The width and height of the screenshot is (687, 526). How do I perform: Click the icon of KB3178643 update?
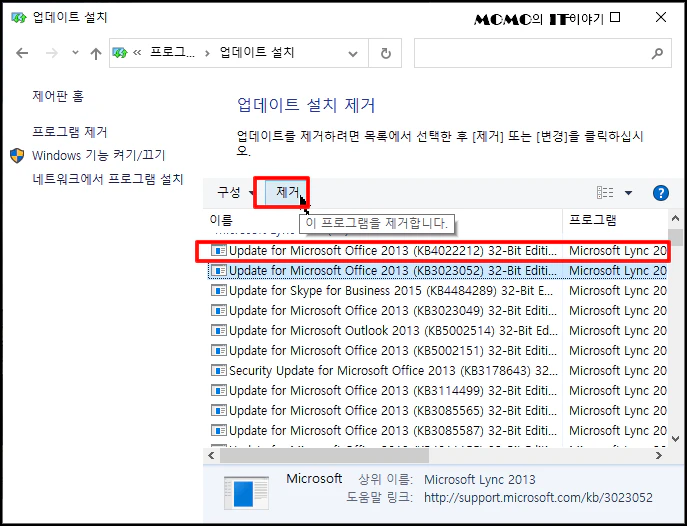(219, 371)
